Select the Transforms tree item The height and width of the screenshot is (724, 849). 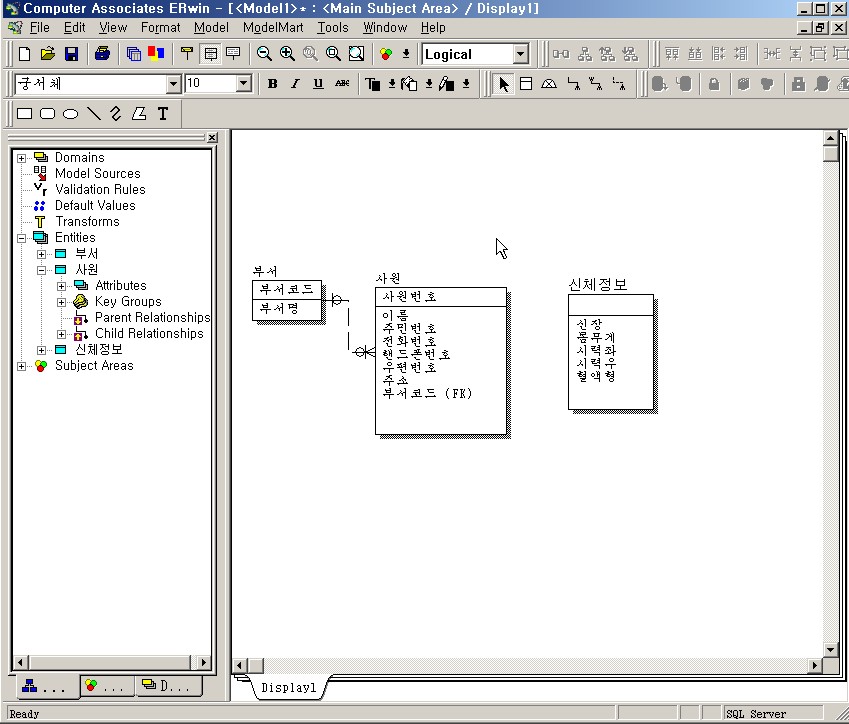point(87,221)
